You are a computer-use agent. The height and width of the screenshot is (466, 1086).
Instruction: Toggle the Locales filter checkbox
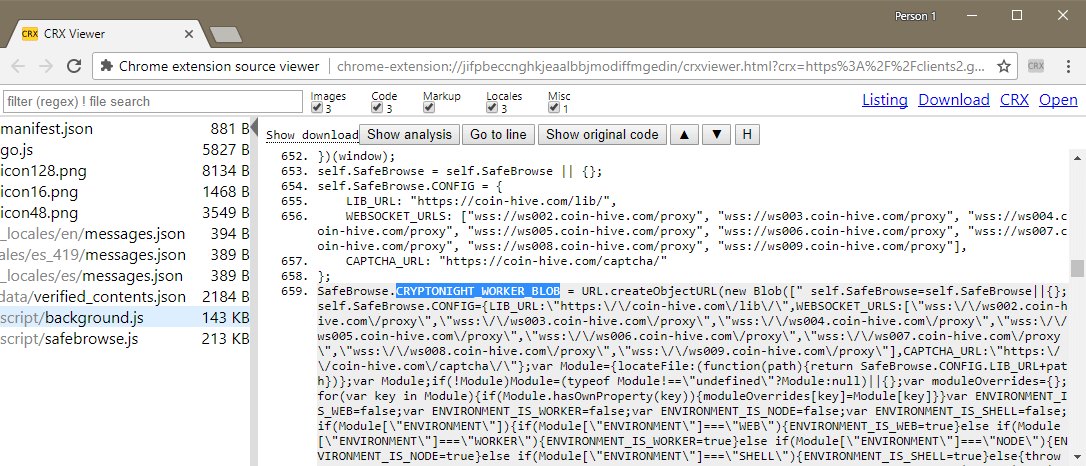[491, 108]
